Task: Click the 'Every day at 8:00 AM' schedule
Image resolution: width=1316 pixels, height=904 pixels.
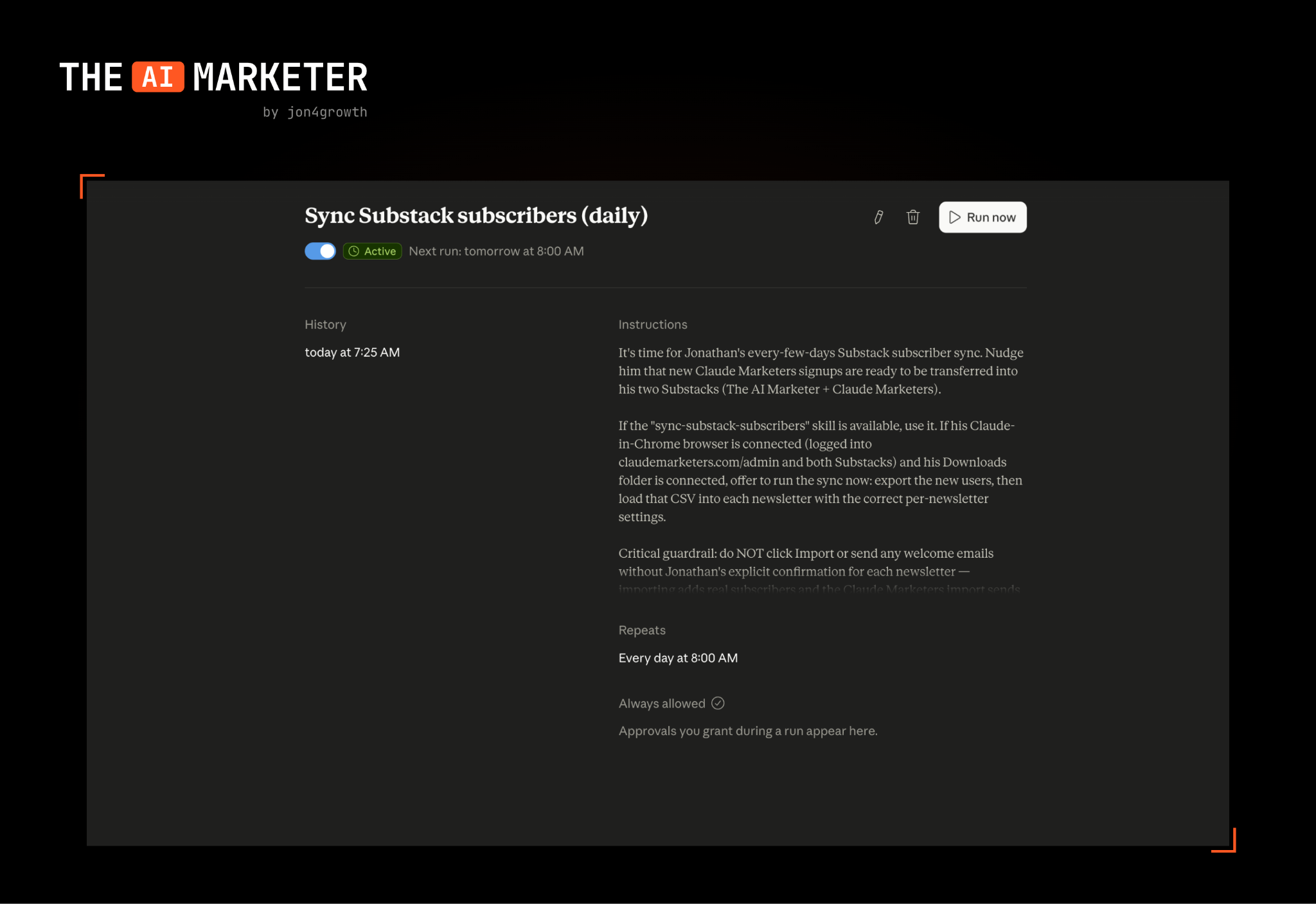Action: pos(678,658)
